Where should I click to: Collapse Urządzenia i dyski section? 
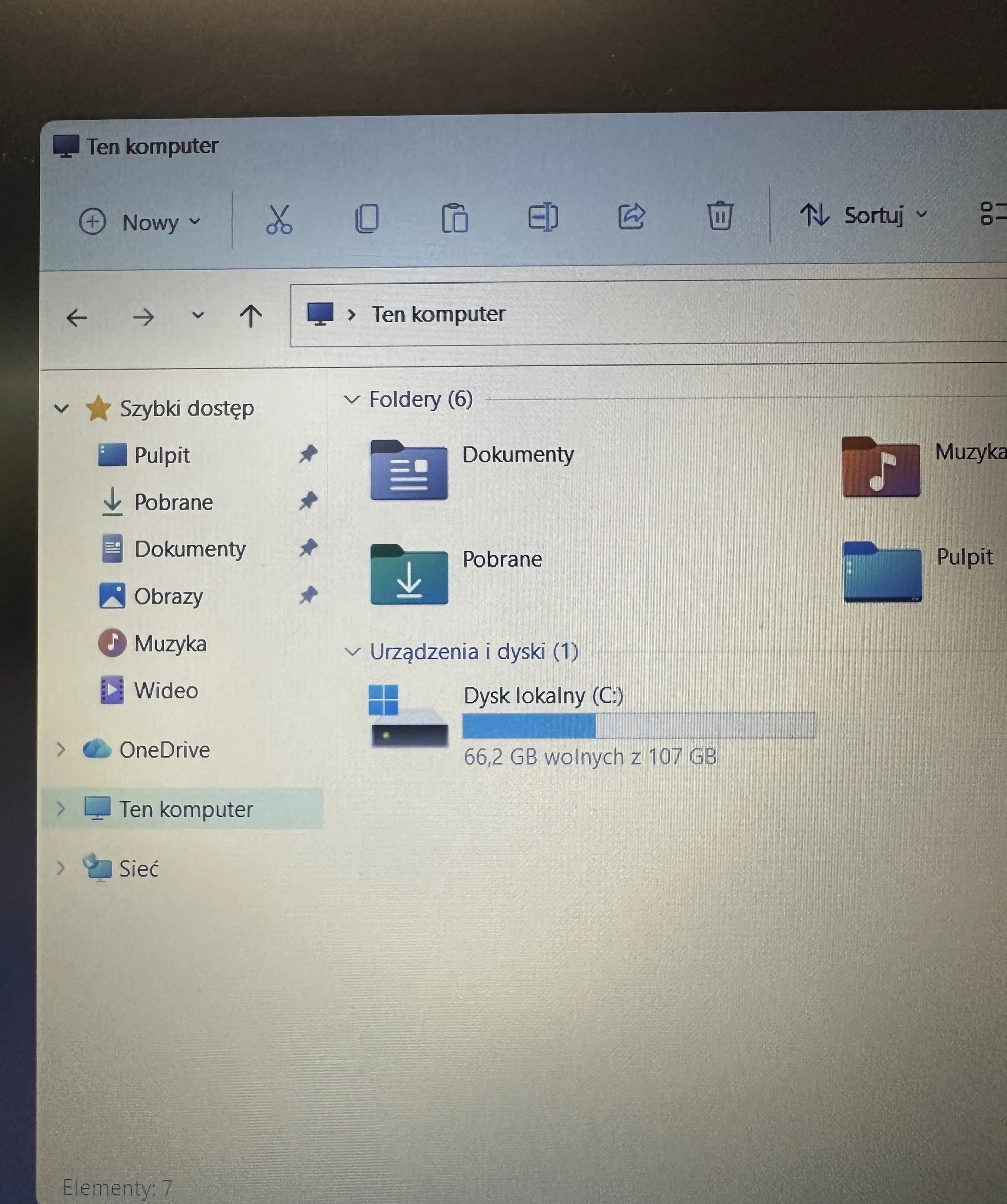point(352,651)
